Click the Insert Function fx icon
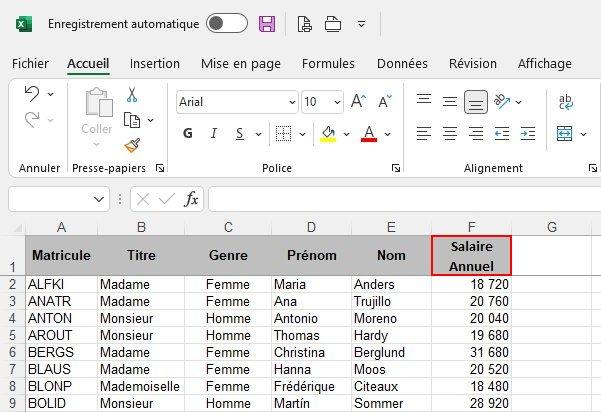This screenshot has height=412, width=601. (x=191, y=199)
